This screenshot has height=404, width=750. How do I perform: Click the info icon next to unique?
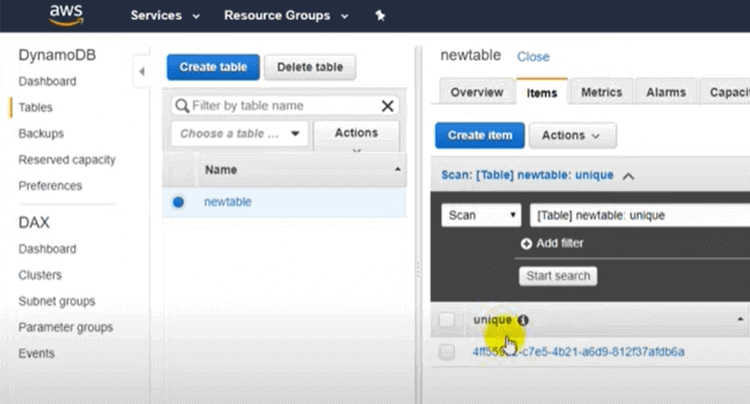[523, 320]
